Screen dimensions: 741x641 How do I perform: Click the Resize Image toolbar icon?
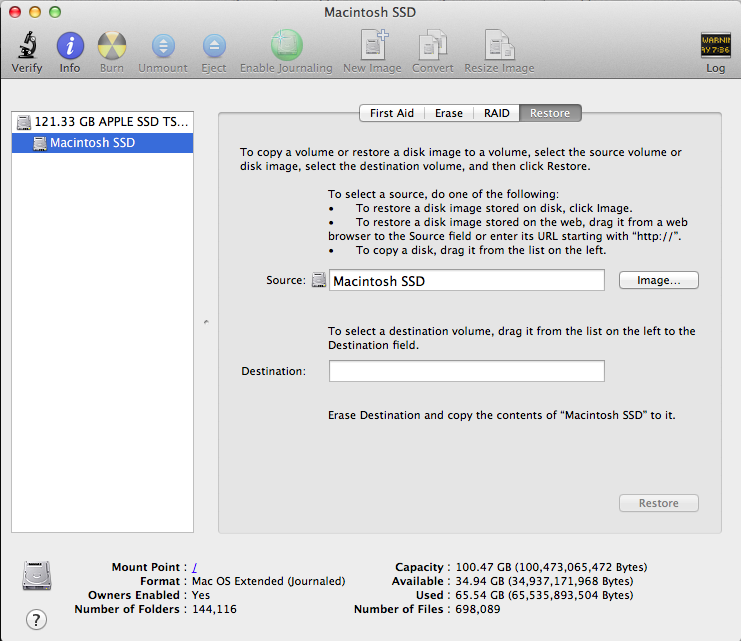(x=500, y=45)
